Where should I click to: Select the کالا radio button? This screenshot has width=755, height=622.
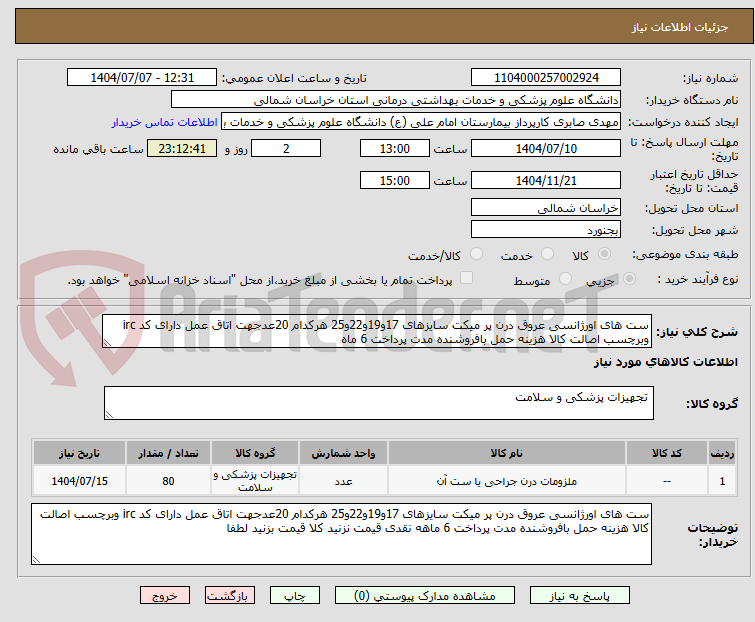[x=604, y=254]
